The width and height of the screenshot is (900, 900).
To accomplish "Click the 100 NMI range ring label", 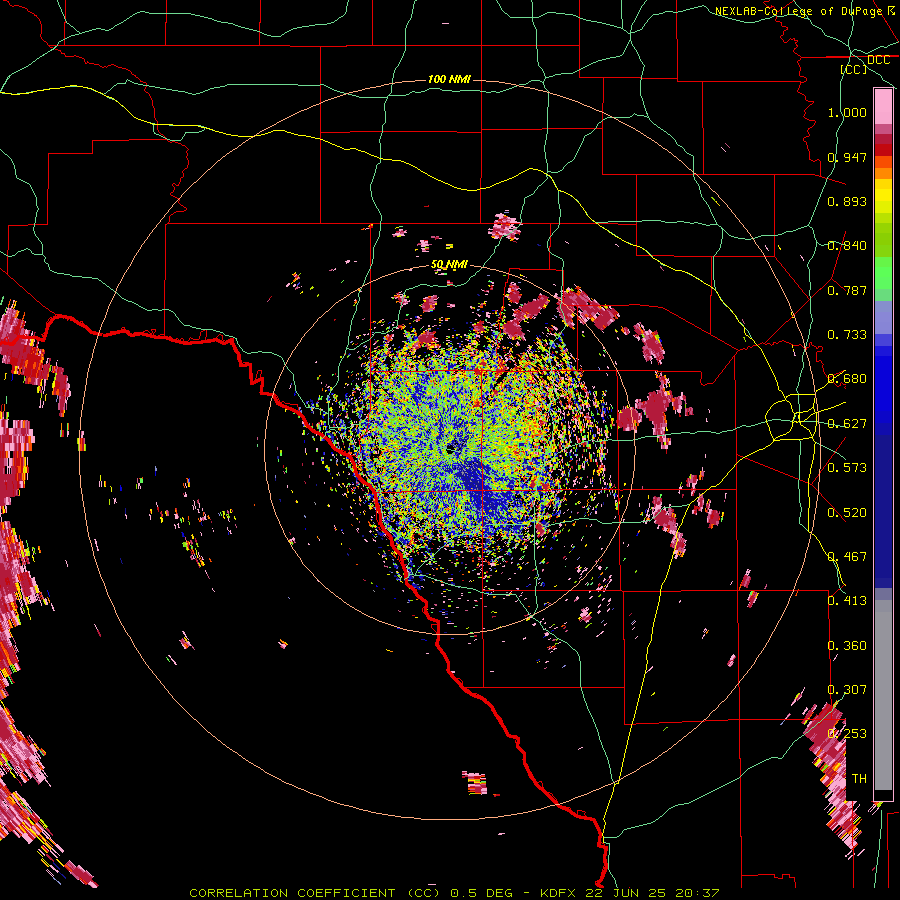I will pyautogui.click(x=449, y=79).
